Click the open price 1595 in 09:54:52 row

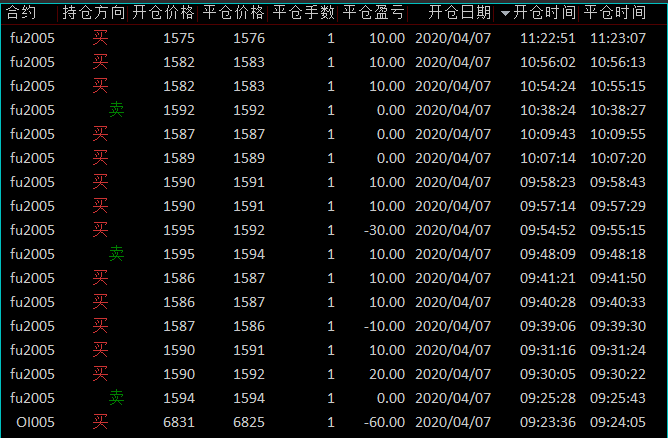pyautogui.click(x=179, y=230)
